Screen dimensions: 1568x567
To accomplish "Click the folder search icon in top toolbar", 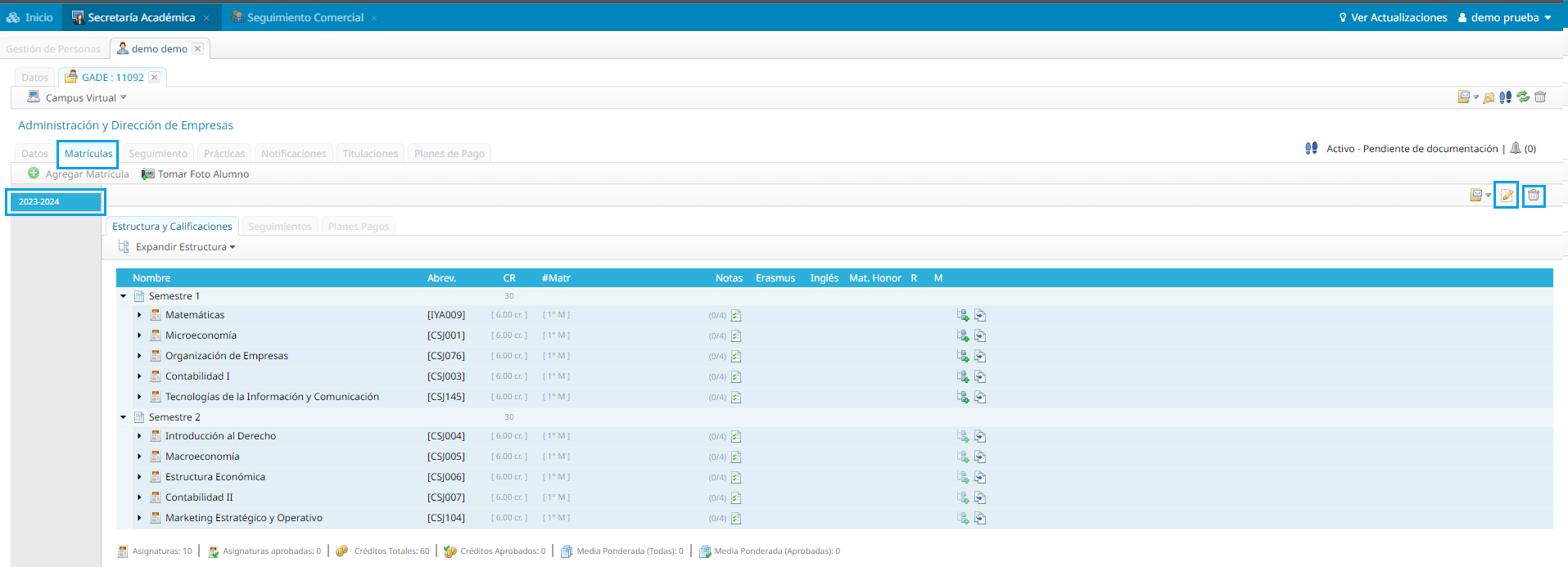I will tap(1489, 97).
